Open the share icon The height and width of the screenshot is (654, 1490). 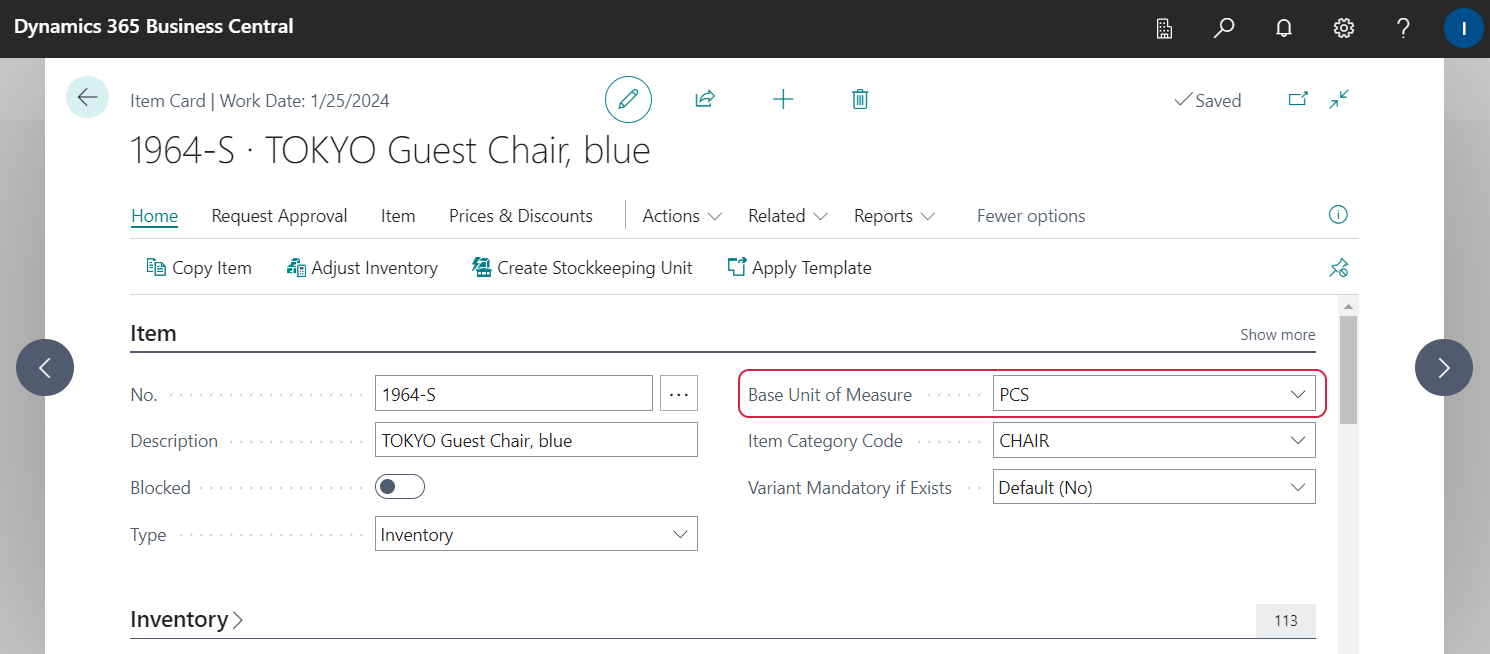pos(705,99)
